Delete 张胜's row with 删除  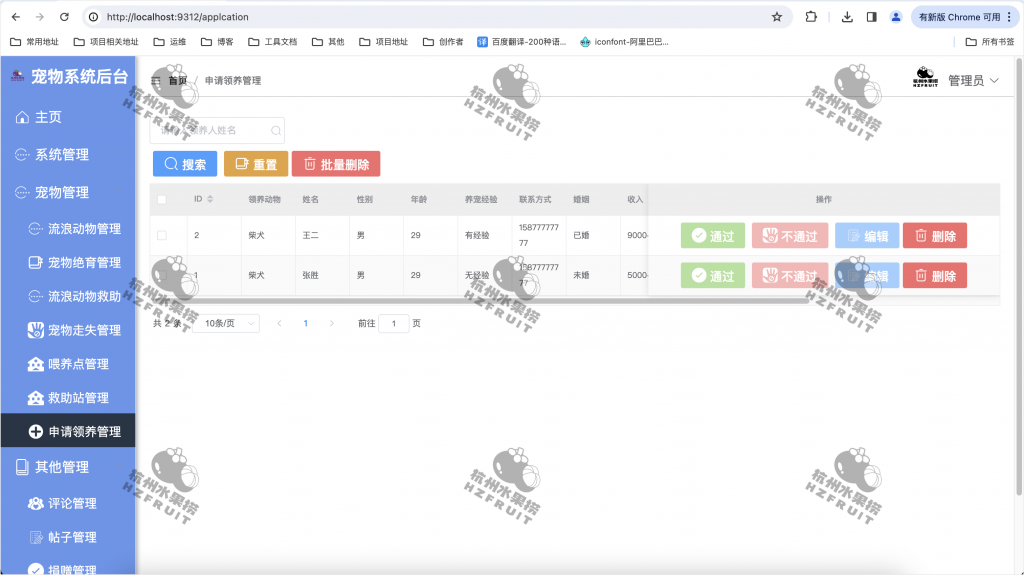(x=935, y=276)
